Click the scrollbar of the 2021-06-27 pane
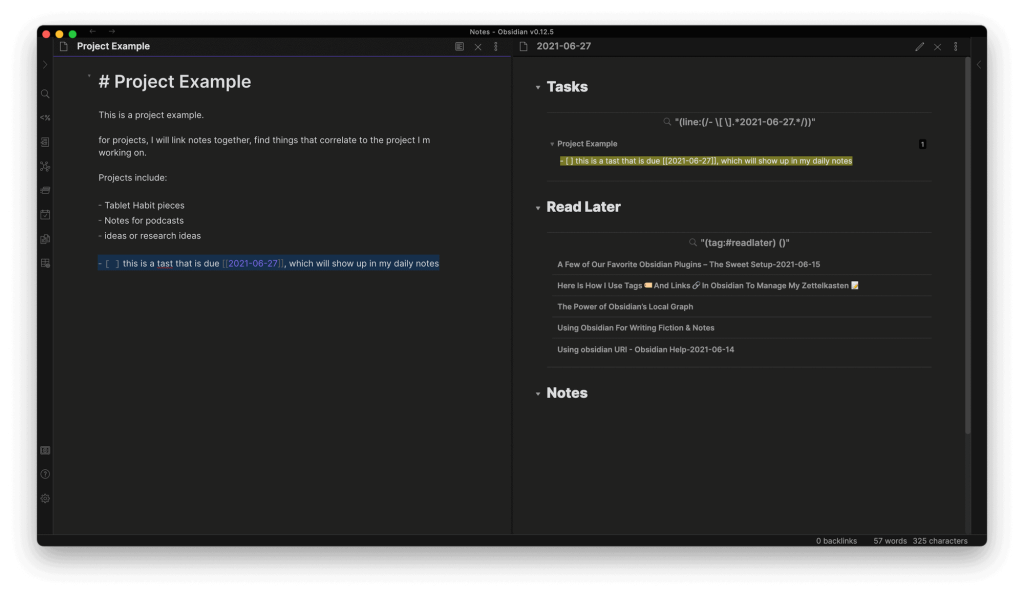The image size is (1024, 595). (x=967, y=250)
